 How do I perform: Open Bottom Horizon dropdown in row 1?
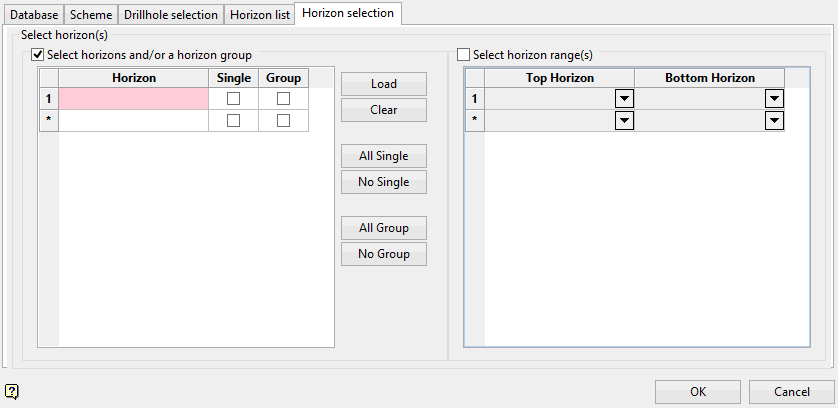click(774, 99)
